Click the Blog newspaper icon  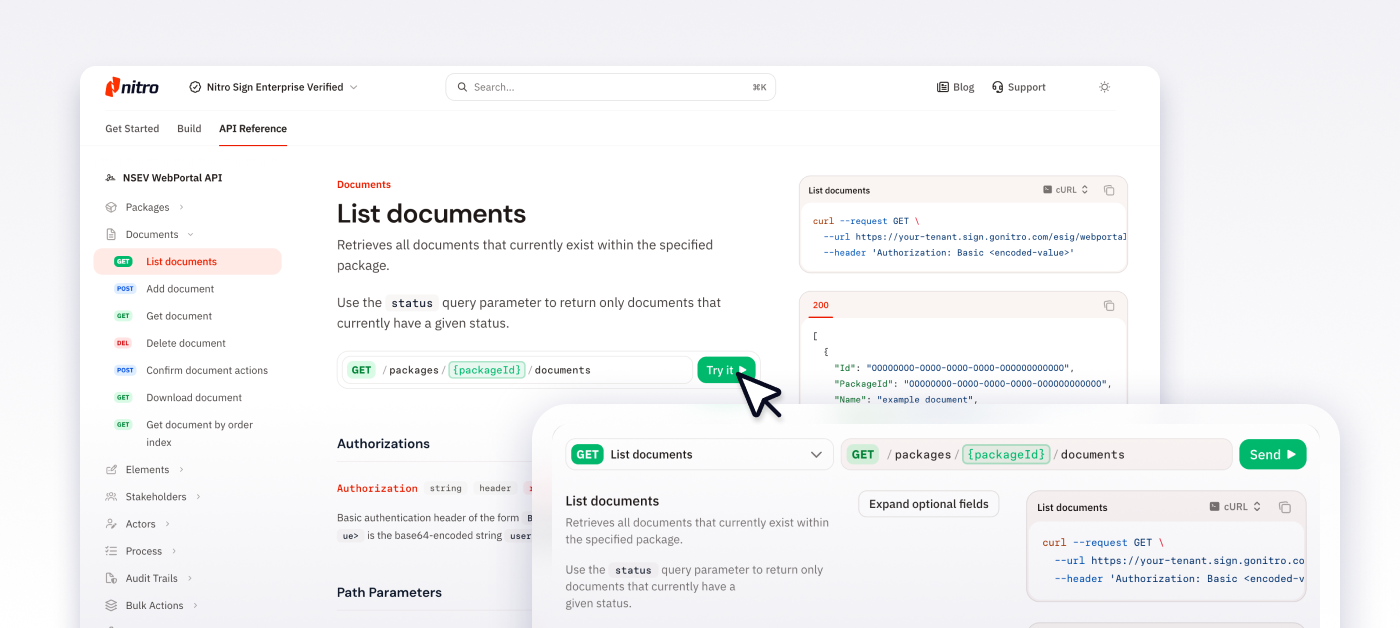(942, 87)
